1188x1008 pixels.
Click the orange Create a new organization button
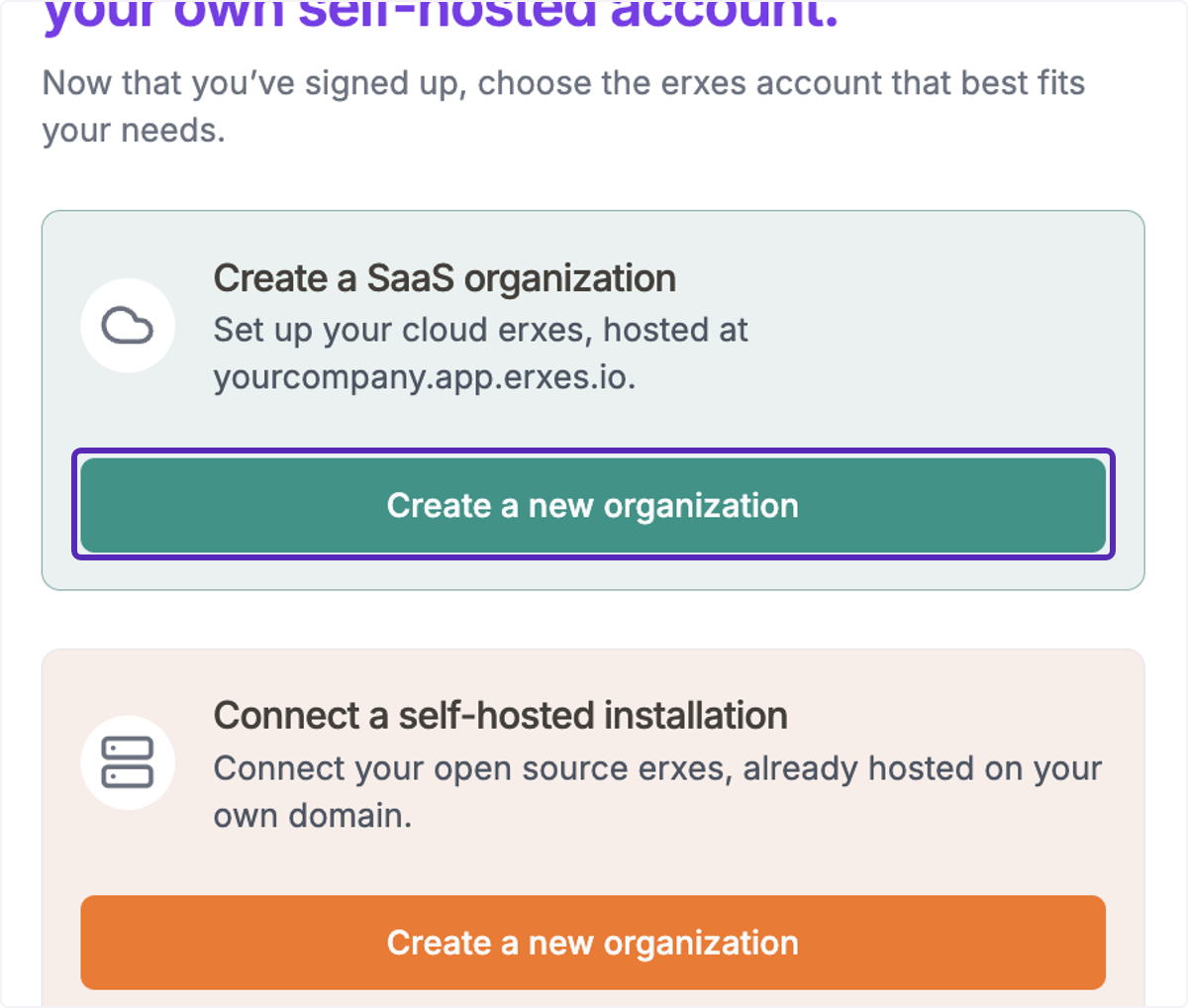pos(593,943)
